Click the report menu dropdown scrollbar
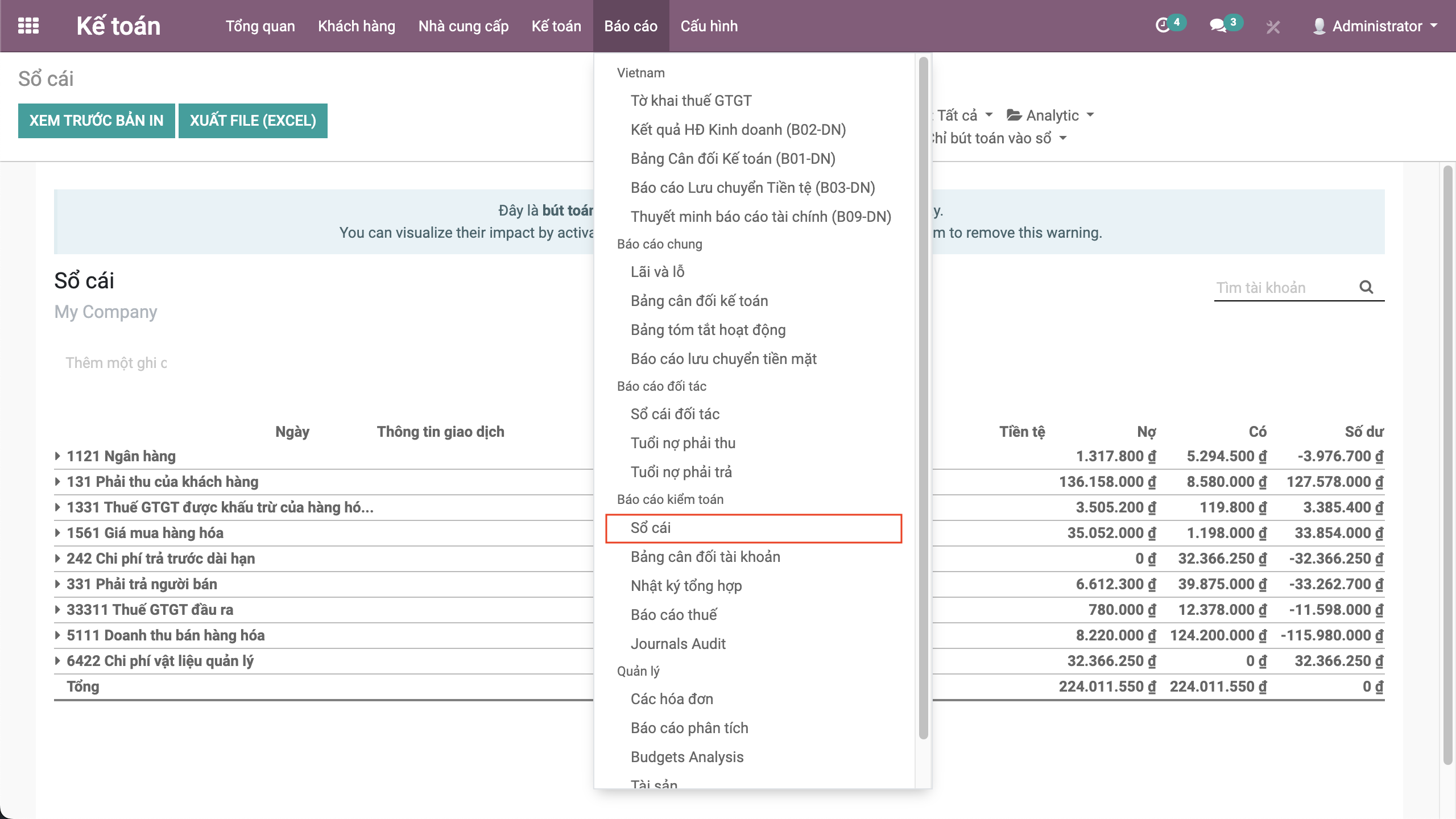Screen dimensions: 1456x819 [x=923, y=398]
